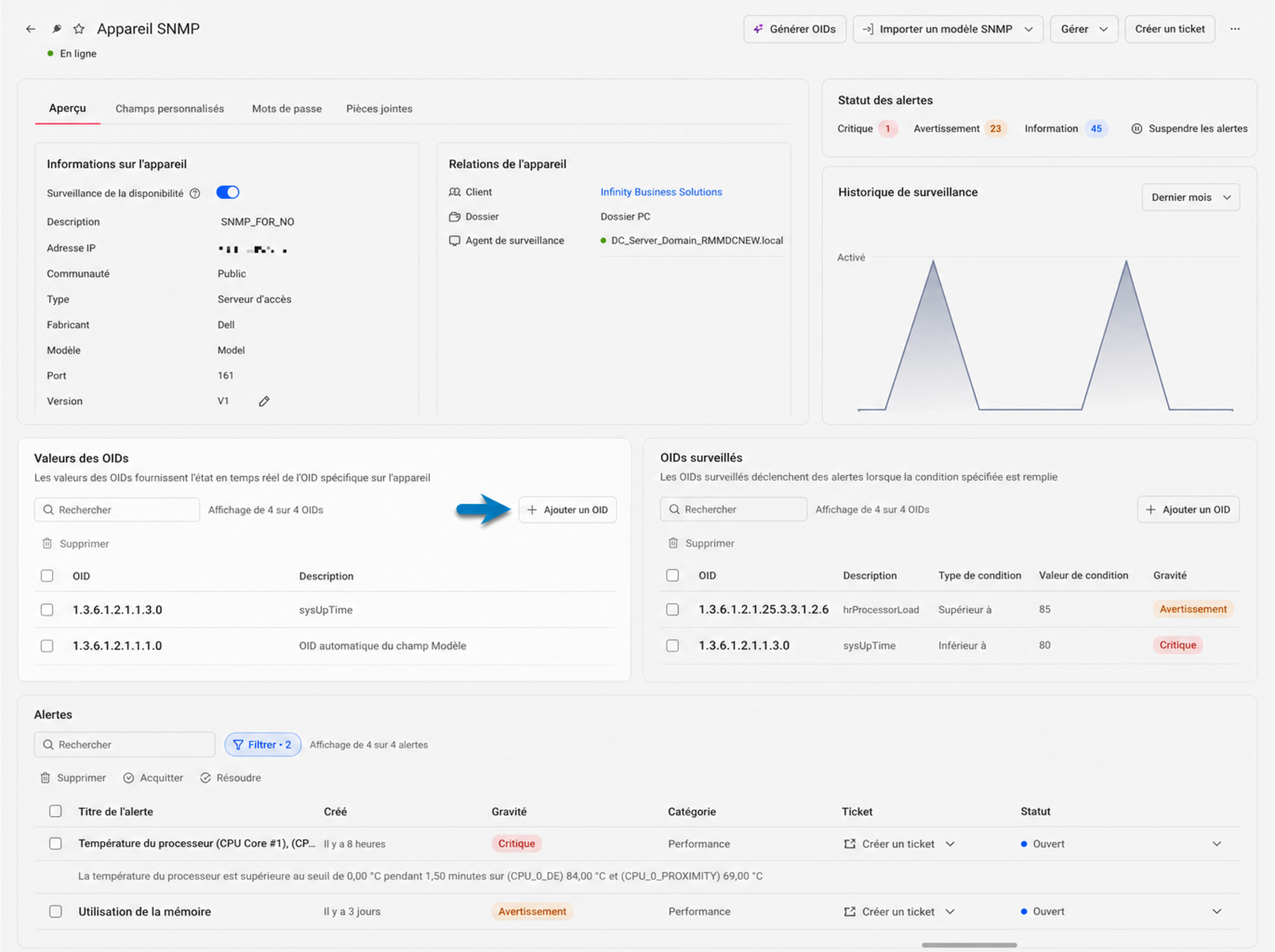Click the back arrow icon

pyautogui.click(x=30, y=29)
